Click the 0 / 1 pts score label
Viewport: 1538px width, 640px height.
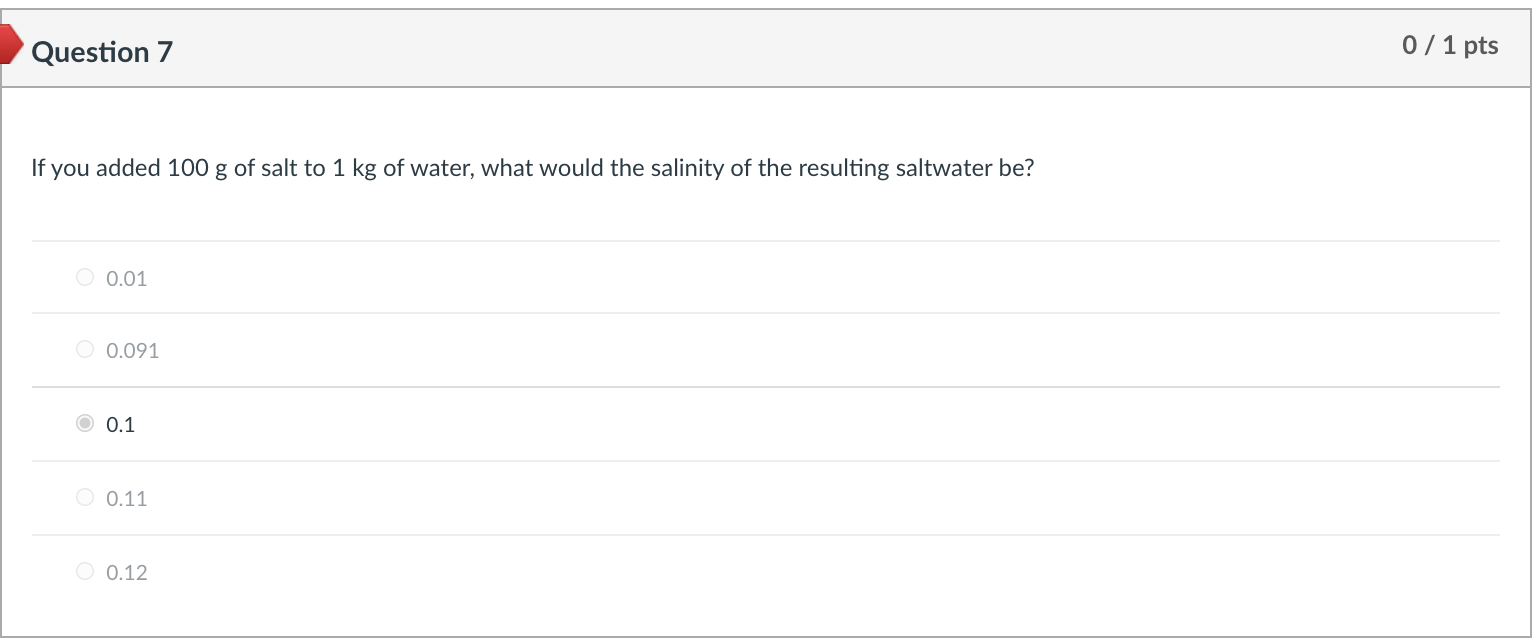click(x=1451, y=45)
